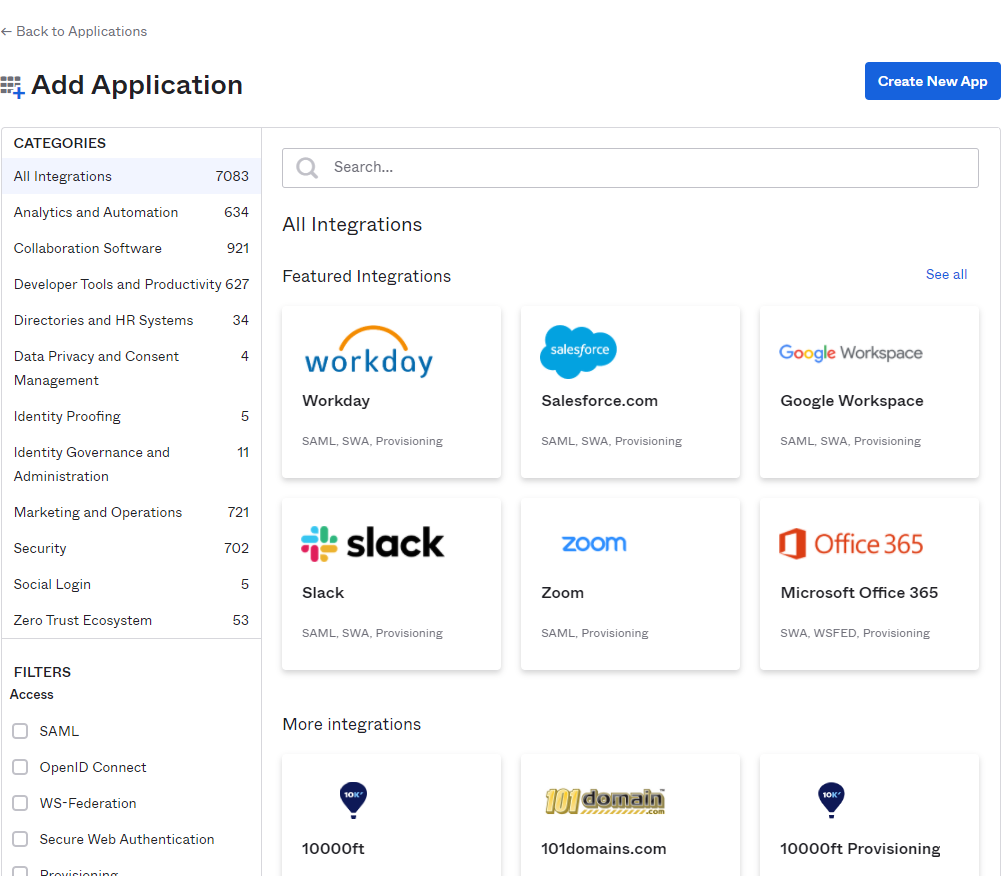
Task: Open Zero Trust Ecosystem category
Action: [132, 620]
